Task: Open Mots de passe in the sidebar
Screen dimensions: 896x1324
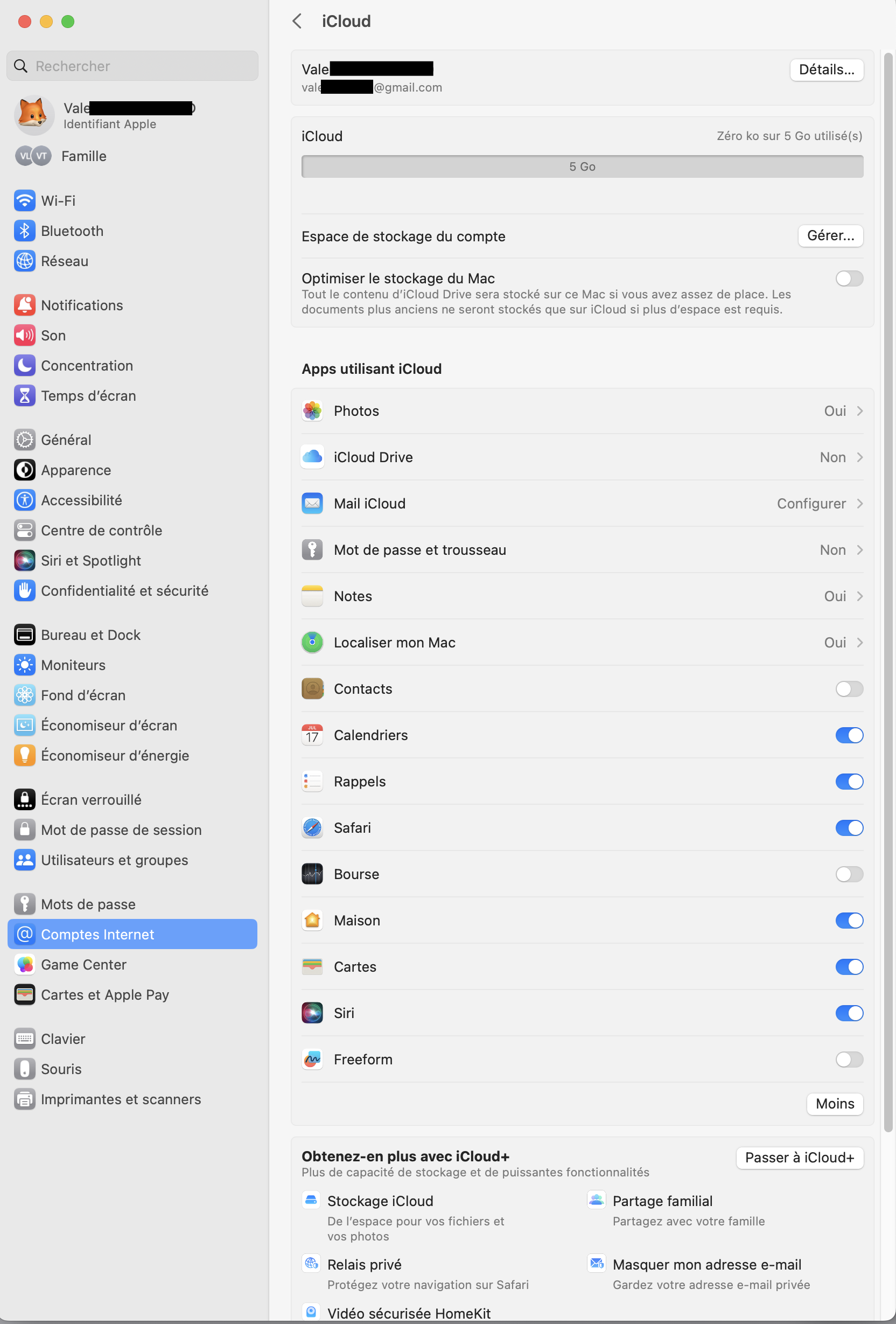Action: (x=132, y=904)
